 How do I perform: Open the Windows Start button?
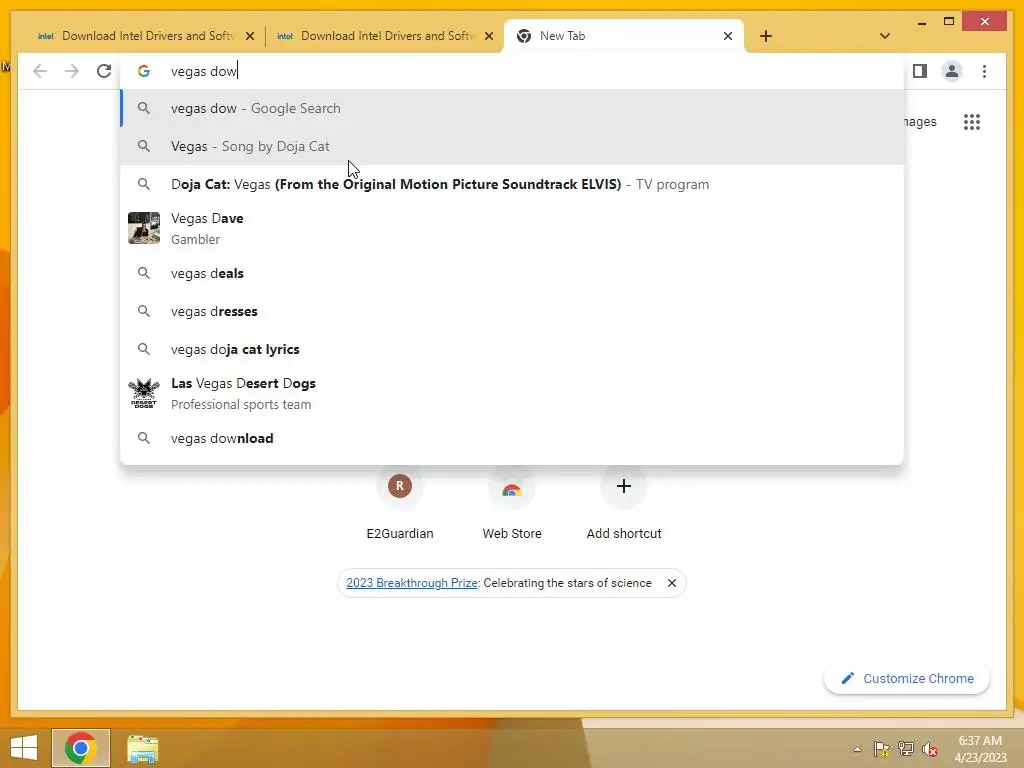[x=24, y=748]
